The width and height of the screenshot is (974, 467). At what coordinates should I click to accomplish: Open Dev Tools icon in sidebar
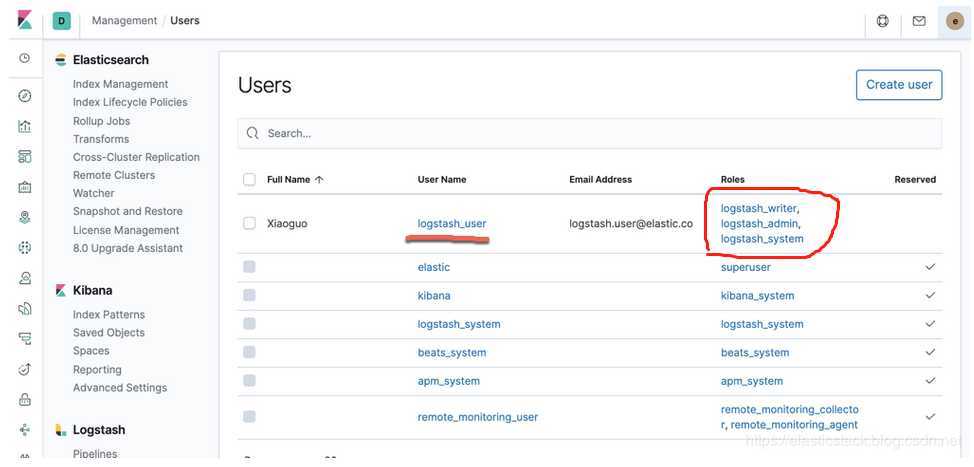click(x=24, y=430)
